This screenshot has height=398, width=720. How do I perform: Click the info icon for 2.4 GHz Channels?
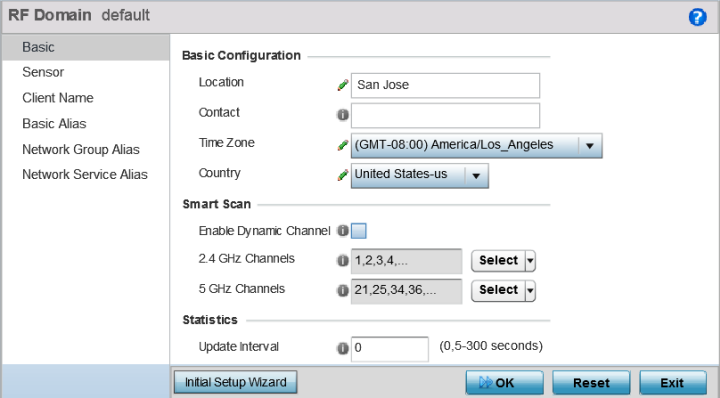pyautogui.click(x=343, y=261)
